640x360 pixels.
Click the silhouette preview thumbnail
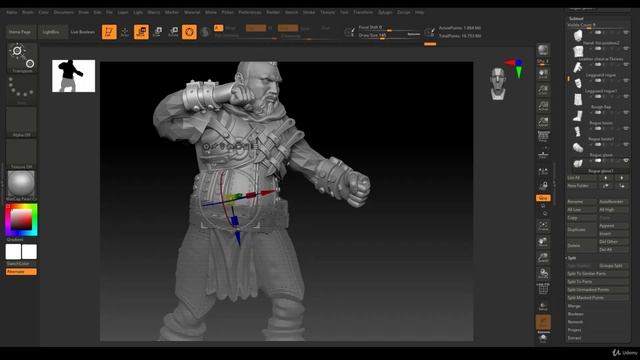[73, 76]
